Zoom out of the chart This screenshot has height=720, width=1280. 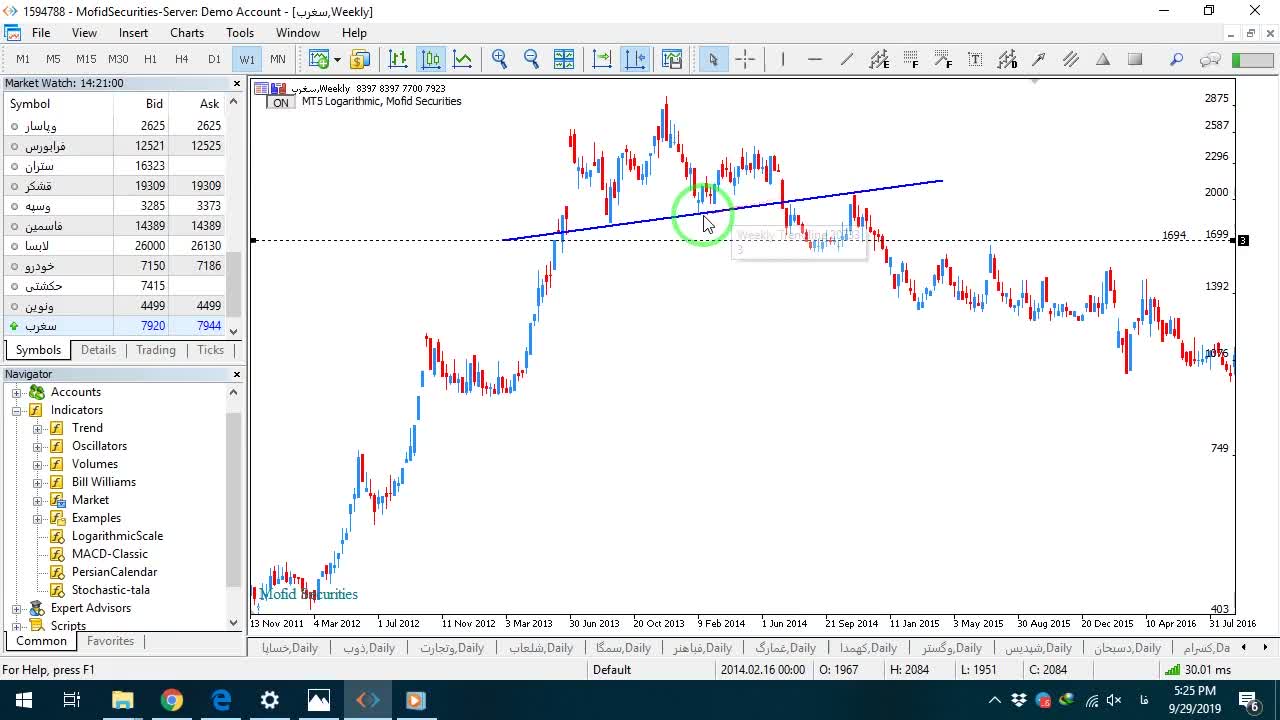(532, 59)
